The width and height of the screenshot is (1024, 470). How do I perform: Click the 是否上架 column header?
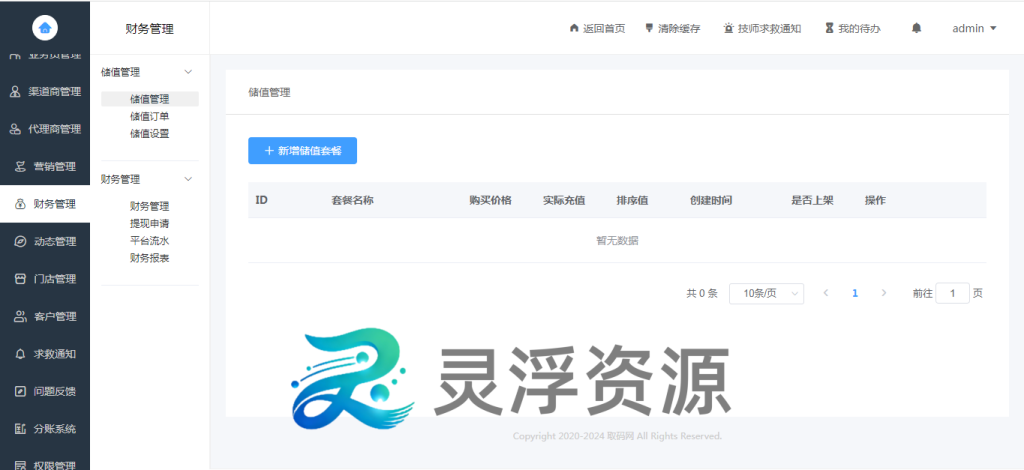tap(812, 200)
